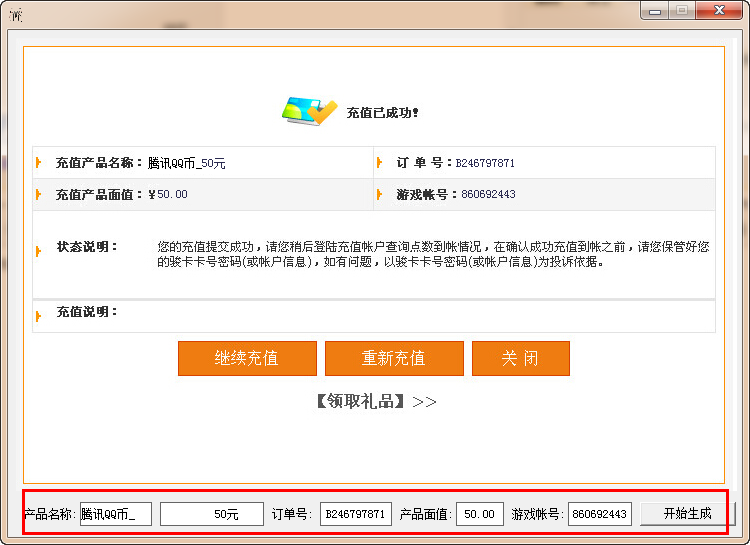The width and height of the screenshot is (750, 545).
Task: Click the recharge success card checkmark icon
Action: 309,111
